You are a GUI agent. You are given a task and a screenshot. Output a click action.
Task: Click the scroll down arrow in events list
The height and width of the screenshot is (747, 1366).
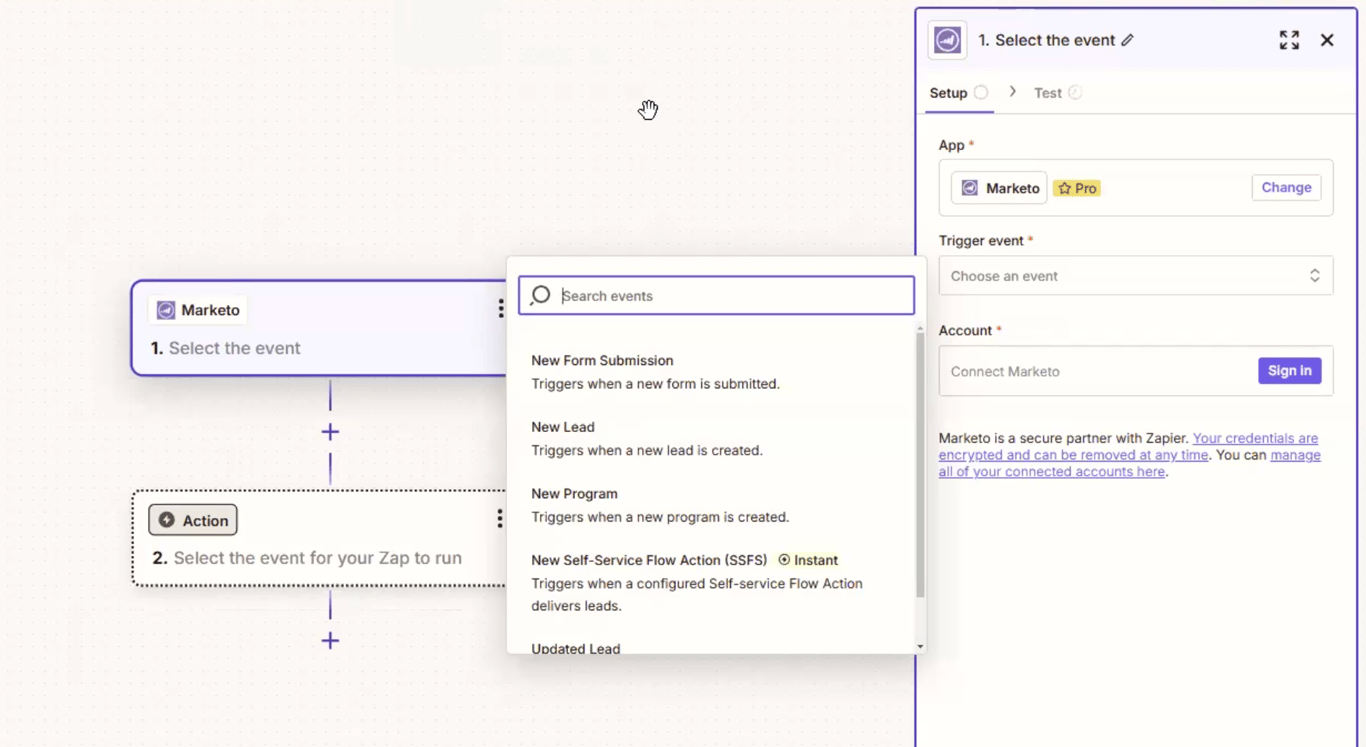click(x=920, y=647)
